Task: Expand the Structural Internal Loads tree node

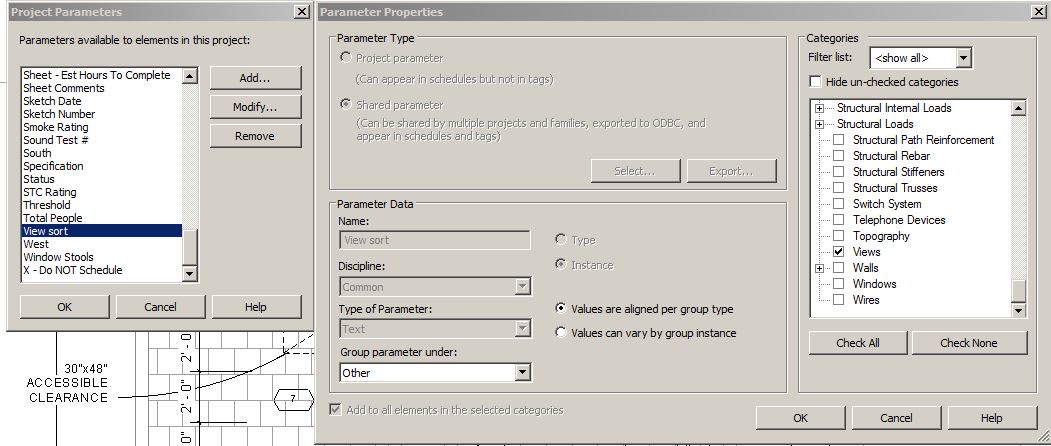Action: [x=820, y=108]
